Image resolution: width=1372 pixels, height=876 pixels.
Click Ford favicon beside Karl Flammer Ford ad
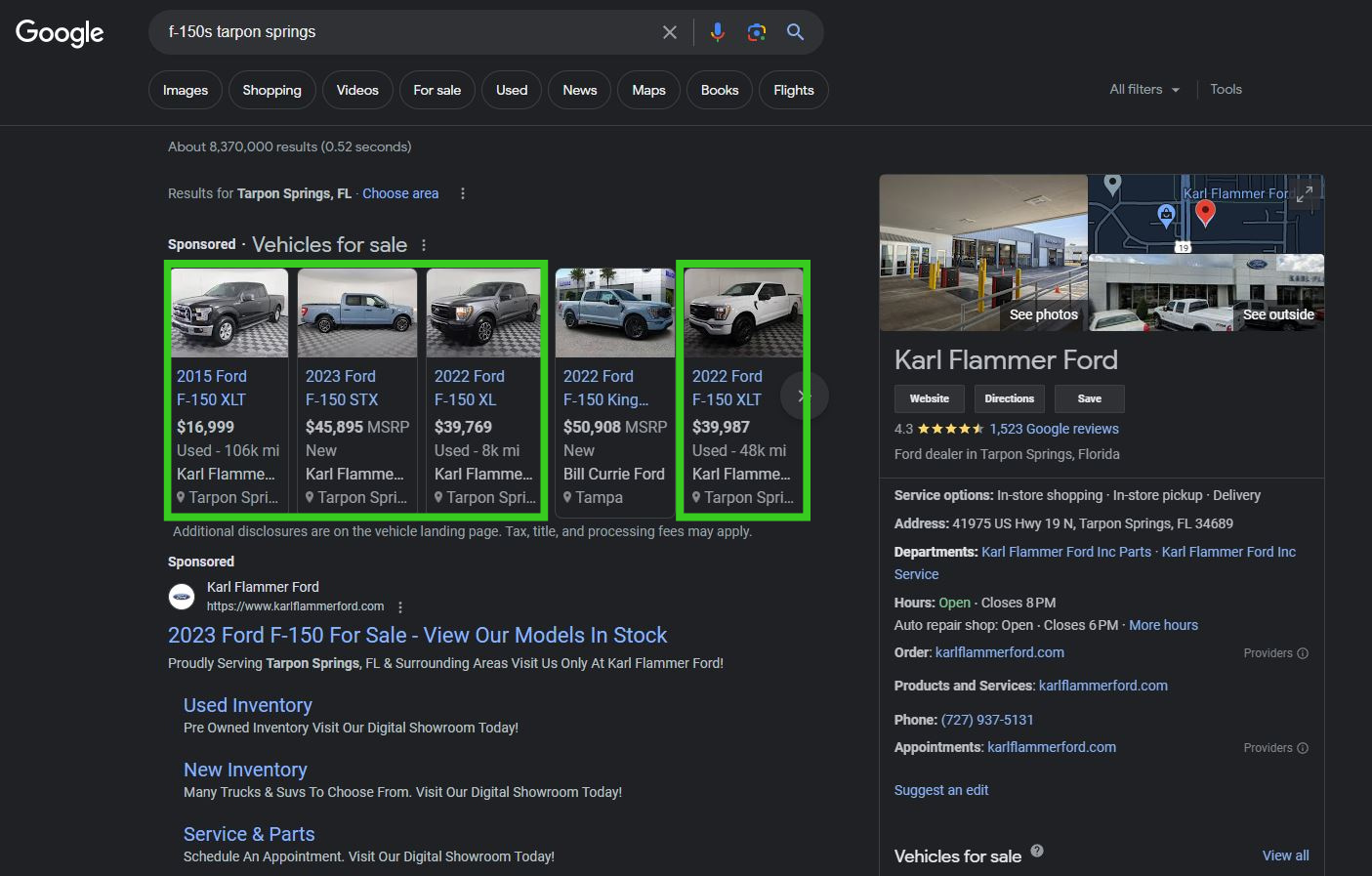coord(182,596)
